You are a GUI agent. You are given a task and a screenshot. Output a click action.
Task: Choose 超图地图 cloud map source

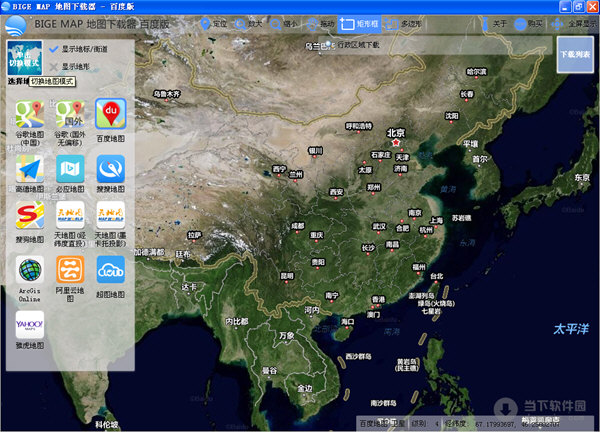[111, 277]
